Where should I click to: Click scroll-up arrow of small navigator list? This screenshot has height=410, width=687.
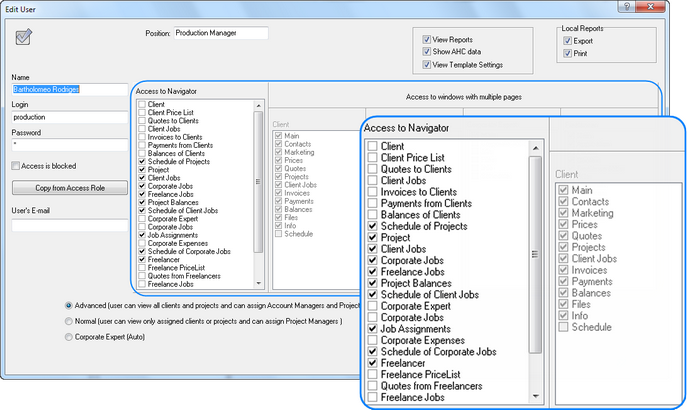(x=258, y=106)
